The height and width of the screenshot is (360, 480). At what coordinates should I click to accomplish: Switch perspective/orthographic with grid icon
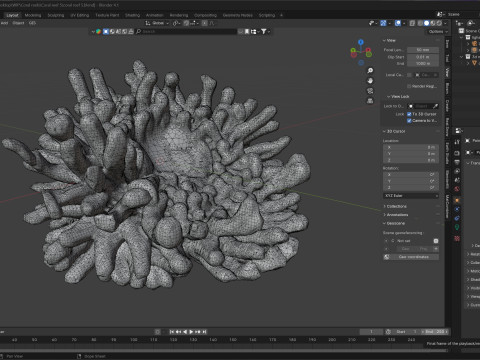point(370,101)
